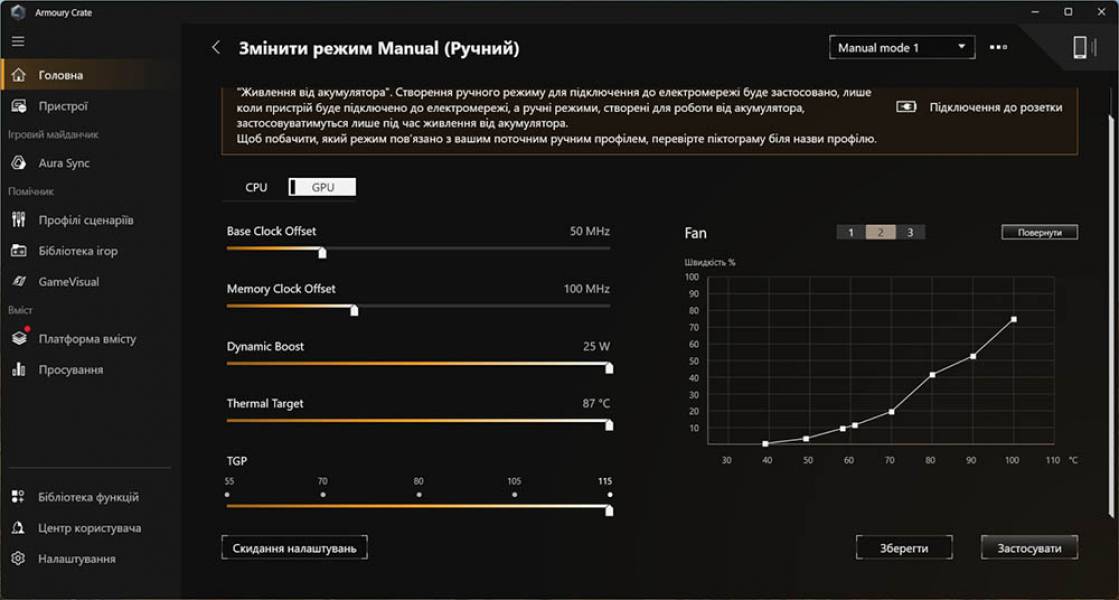Click the fan curve point at 100°C
Screen dimensions: 1119x600
(1013, 320)
